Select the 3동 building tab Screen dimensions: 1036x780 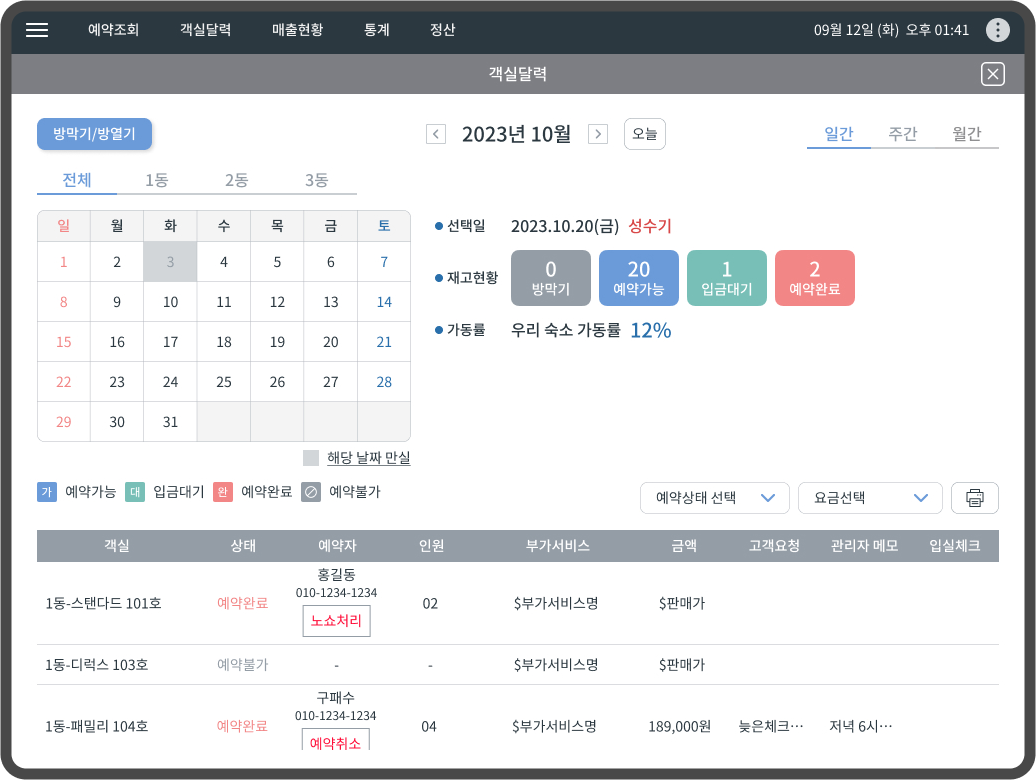[x=316, y=180]
